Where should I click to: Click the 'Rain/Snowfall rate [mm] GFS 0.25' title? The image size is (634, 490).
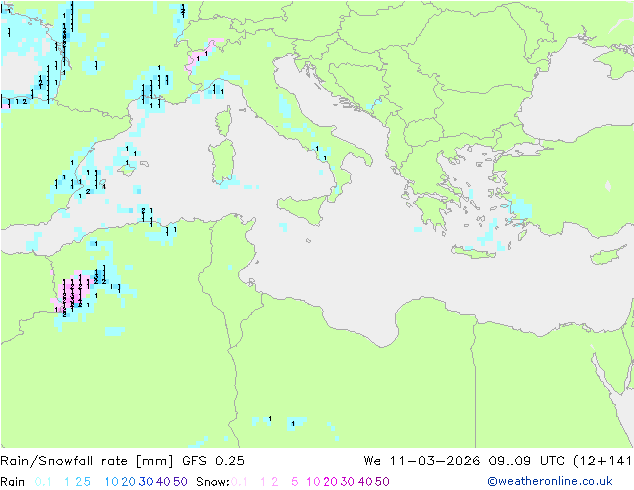pyautogui.click(x=123, y=461)
